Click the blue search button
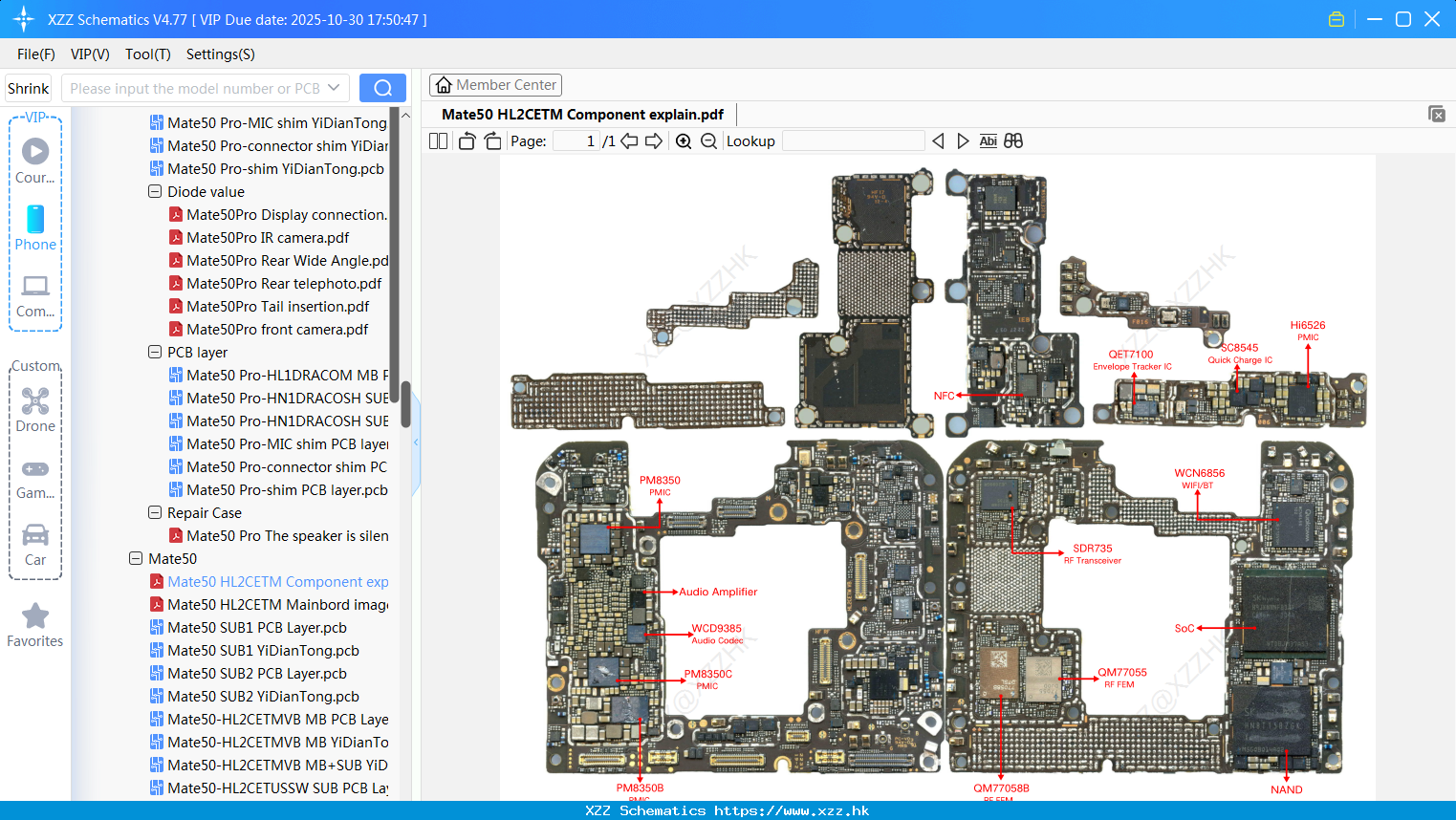Screen dimensions: 1456x820 pyautogui.click(x=382, y=88)
